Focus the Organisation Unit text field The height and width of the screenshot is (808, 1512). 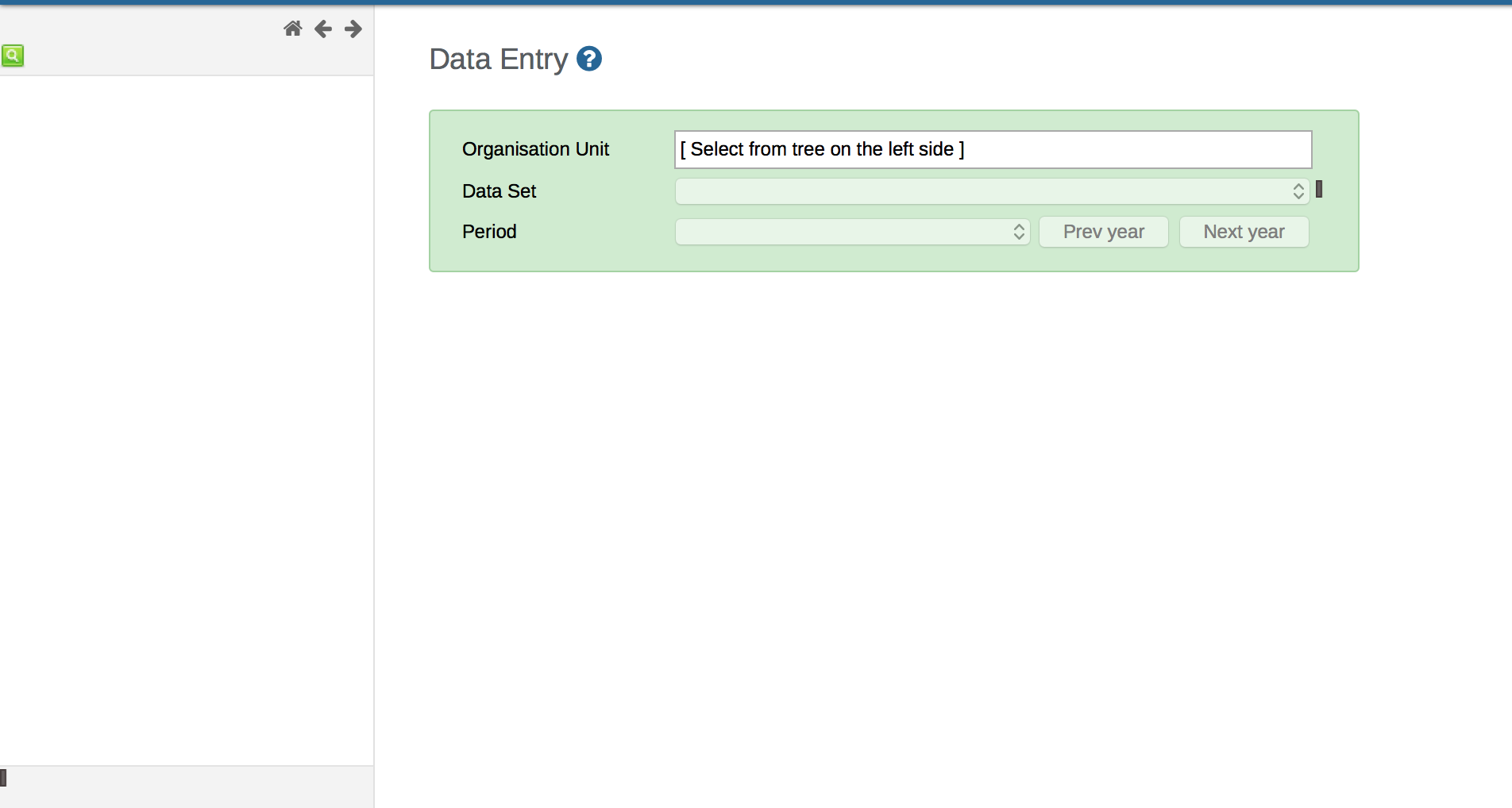tap(993, 149)
